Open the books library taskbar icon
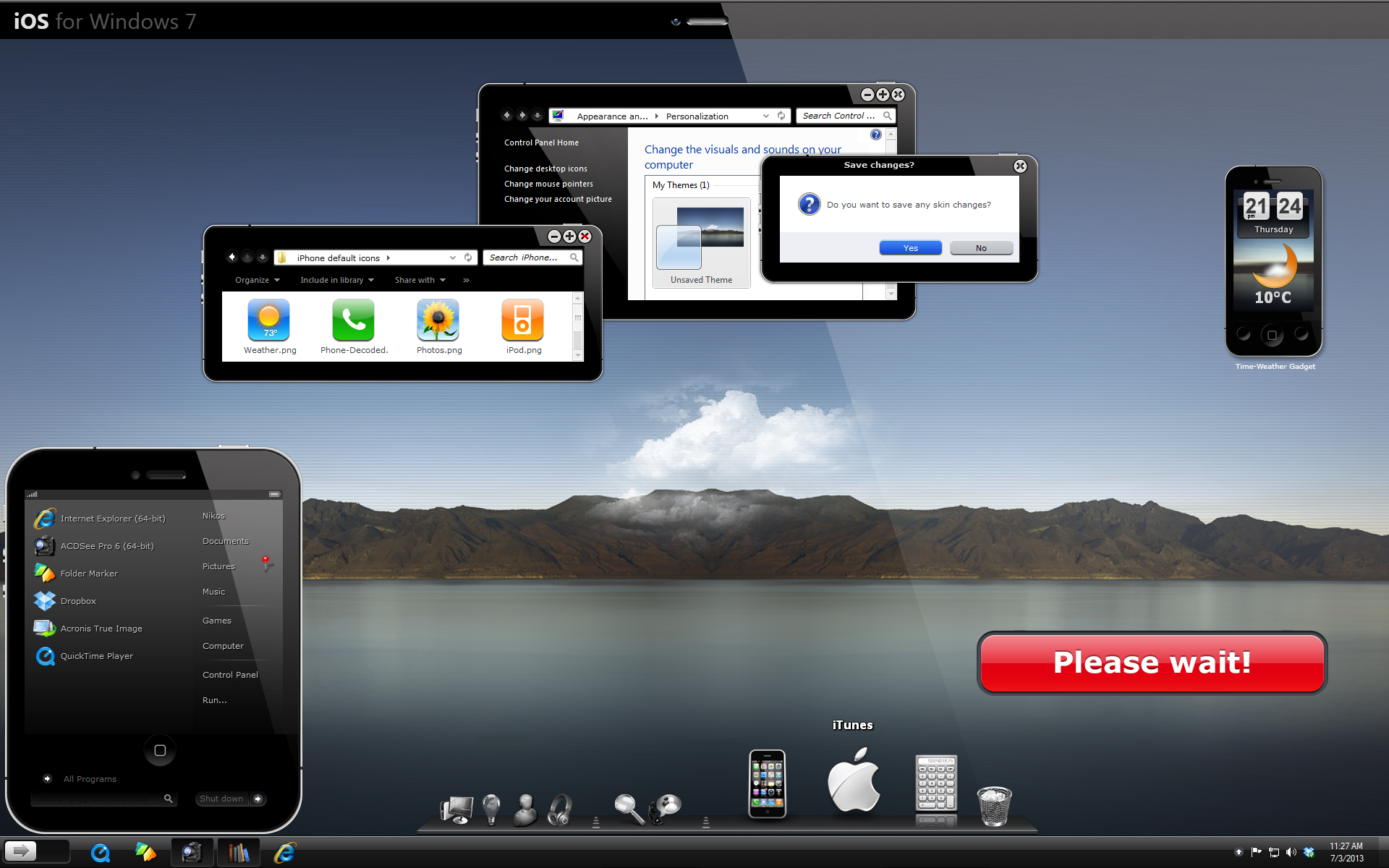The width and height of the screenshot is (1389, 868). 239,853
